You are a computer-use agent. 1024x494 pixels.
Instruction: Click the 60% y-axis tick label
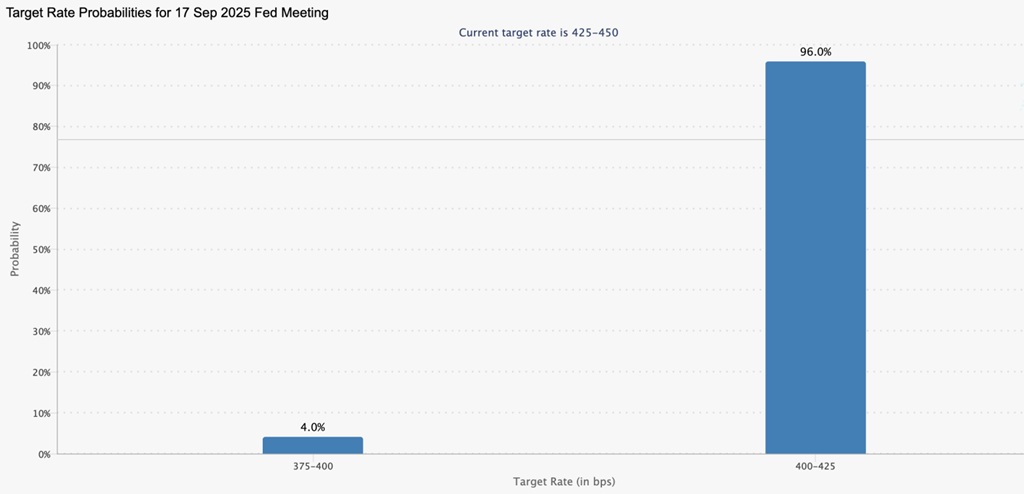40,209
